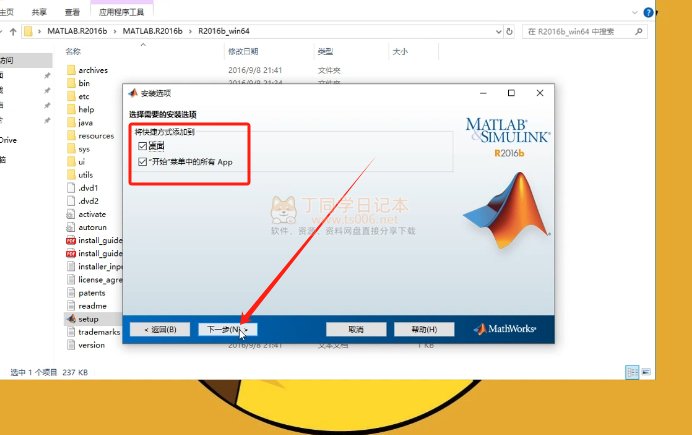Select the autorun file icon
The image size is (692, 435).
point(71,227)
